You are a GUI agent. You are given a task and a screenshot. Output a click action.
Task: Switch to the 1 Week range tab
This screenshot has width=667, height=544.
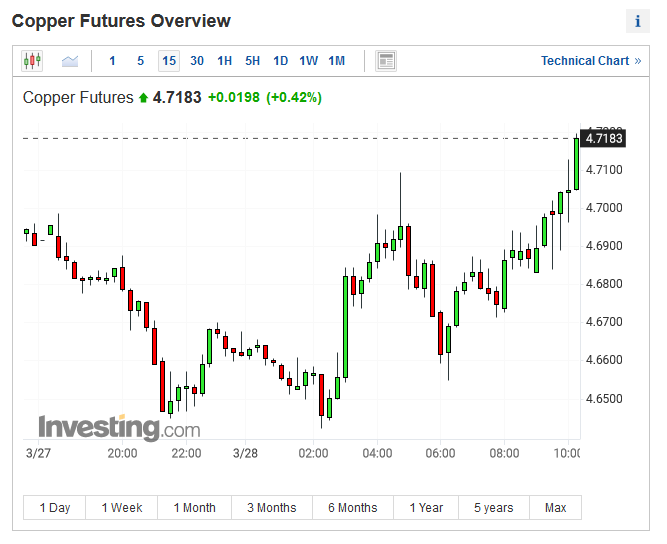click(x=122, y=508)
